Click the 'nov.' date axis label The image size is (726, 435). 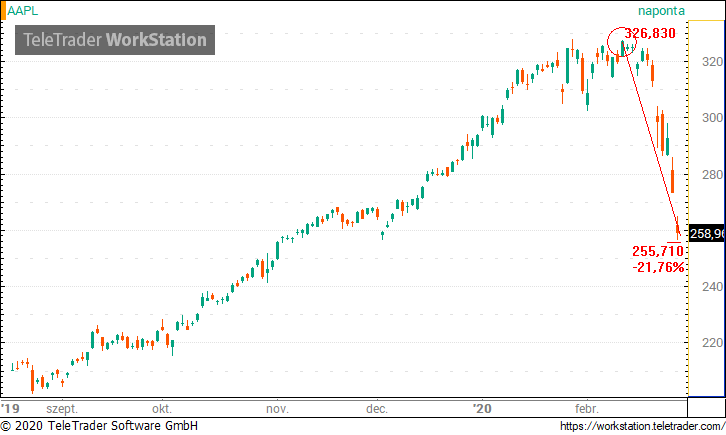[x=277, y=409]
